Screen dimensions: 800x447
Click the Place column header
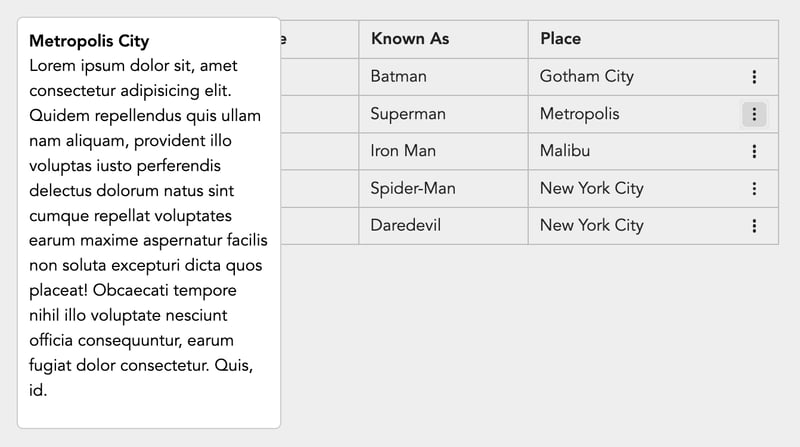pyautogui.click(x=653, y=39)
